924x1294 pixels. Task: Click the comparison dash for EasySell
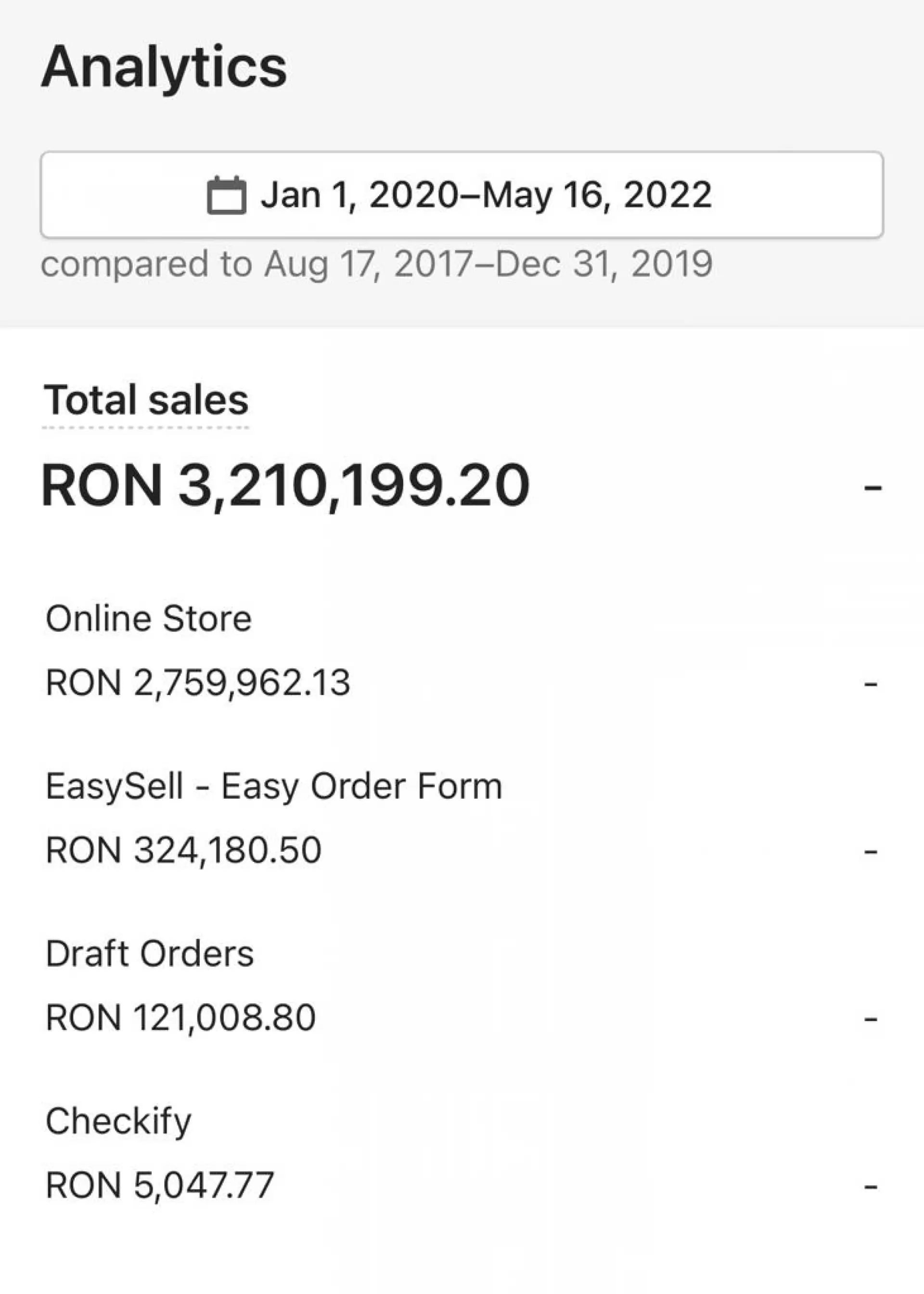pyautogui.click(x=871, y=851)
